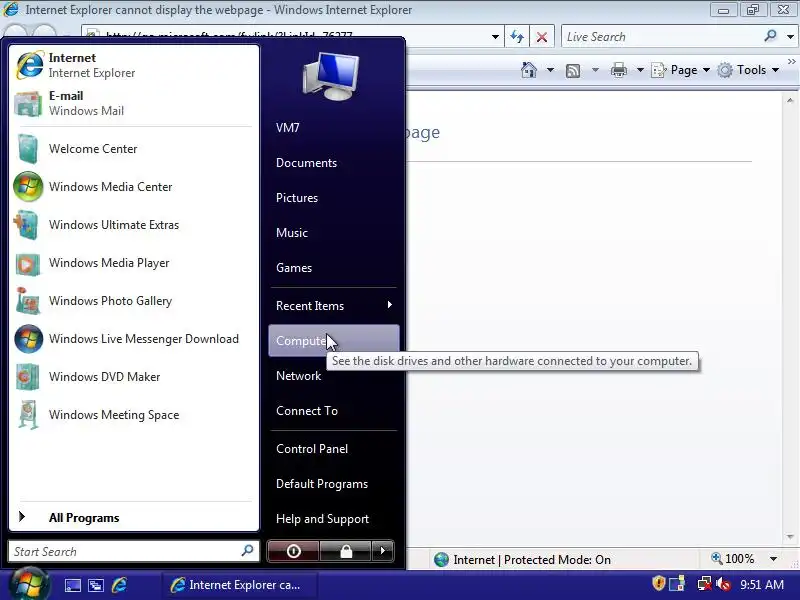
Task: Click the computer user picture
Action: pyautogui.click(x=331, y=77)
